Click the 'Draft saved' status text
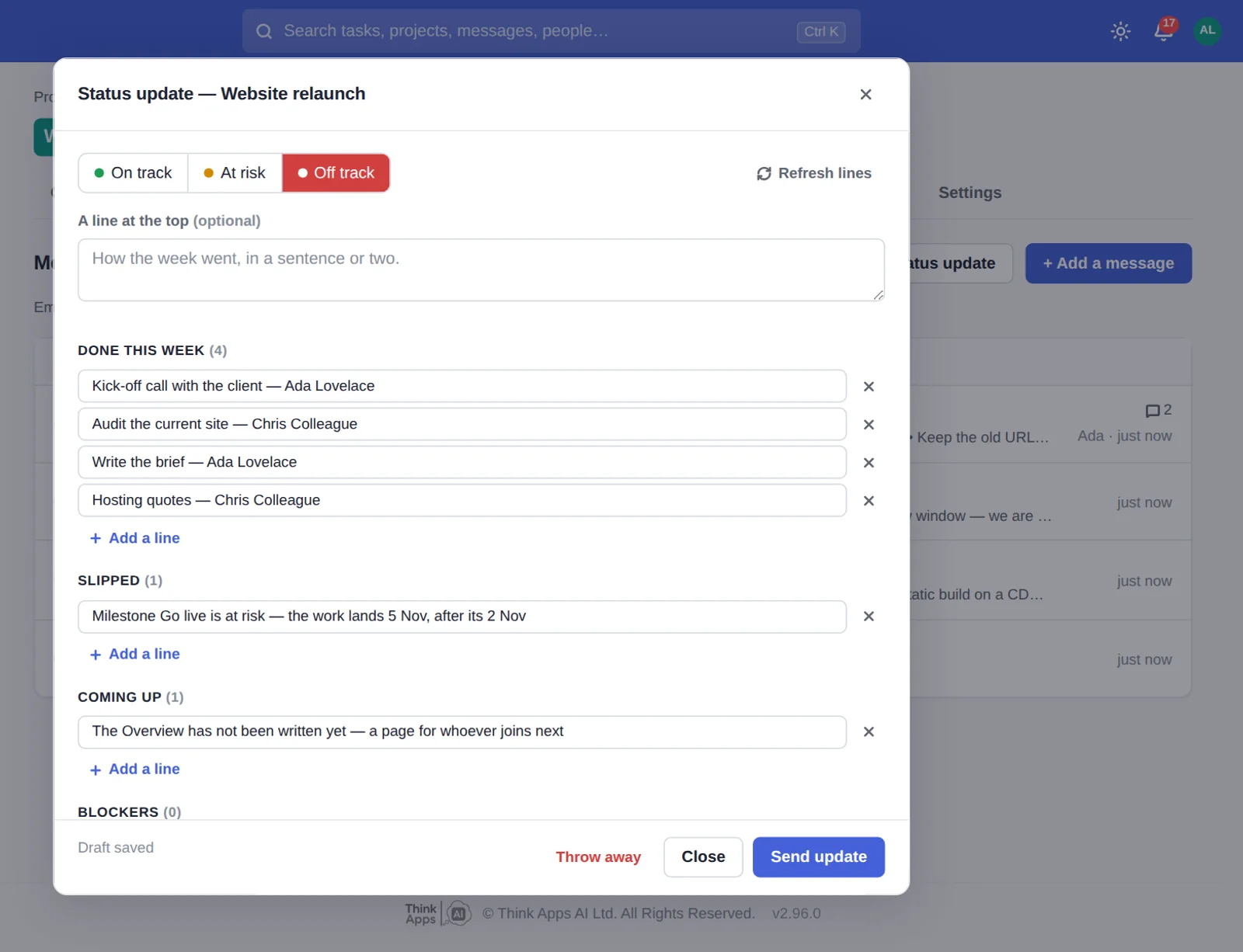The width and height of the screenshot is (1243, 952). tap(116, 848)
